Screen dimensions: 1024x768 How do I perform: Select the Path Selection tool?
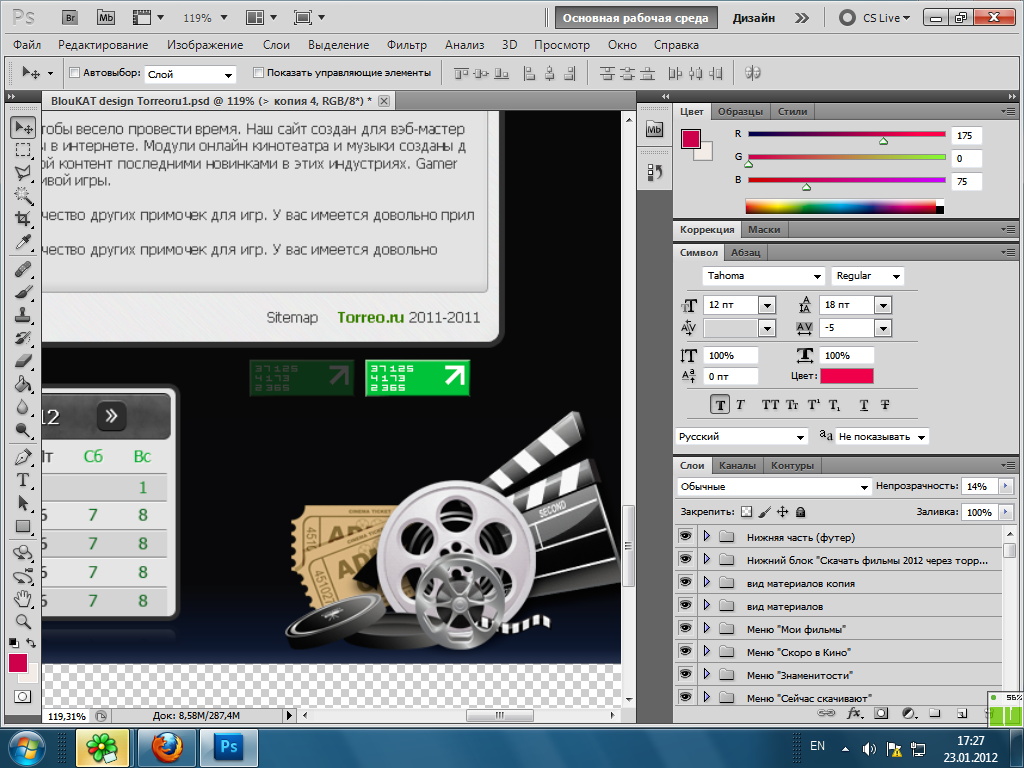point(23,502)
